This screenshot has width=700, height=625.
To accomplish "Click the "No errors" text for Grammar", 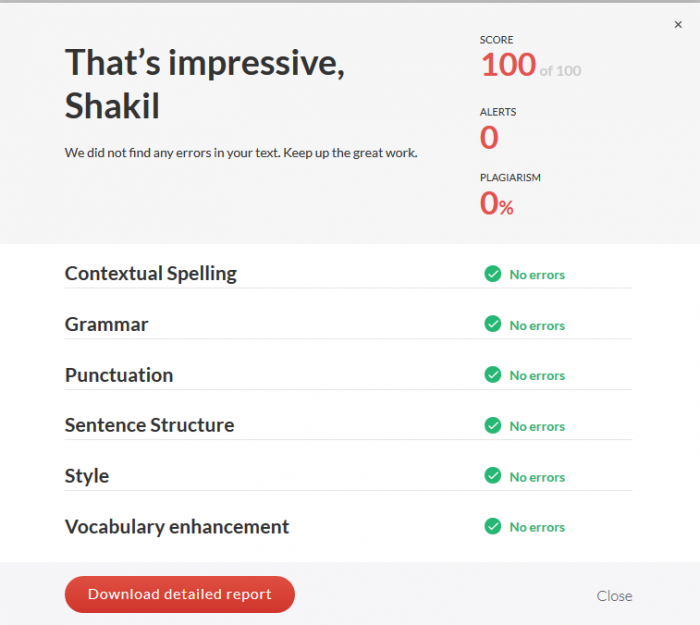I will [537, 325].
